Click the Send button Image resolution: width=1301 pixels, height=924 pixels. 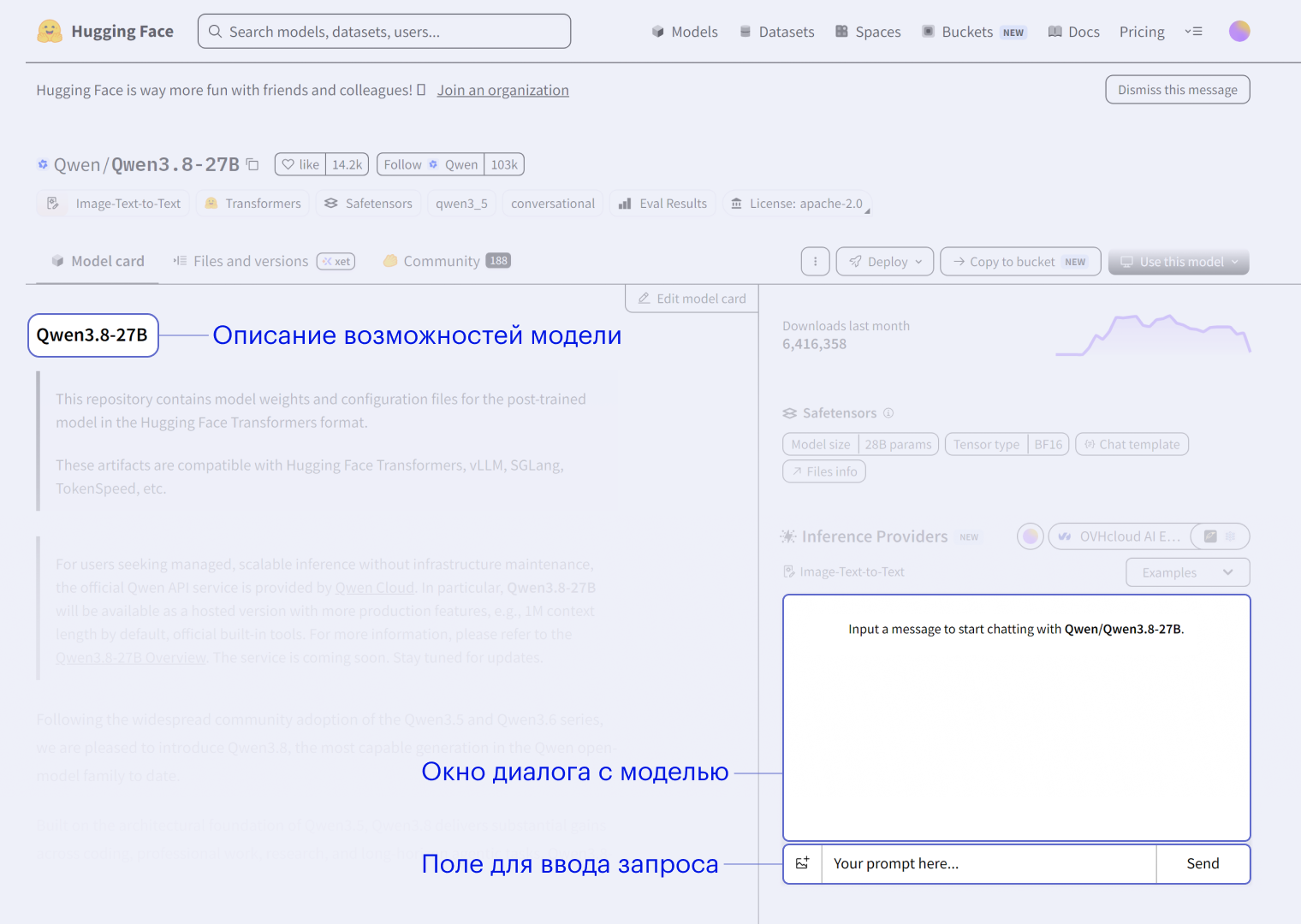[1203, 864]
